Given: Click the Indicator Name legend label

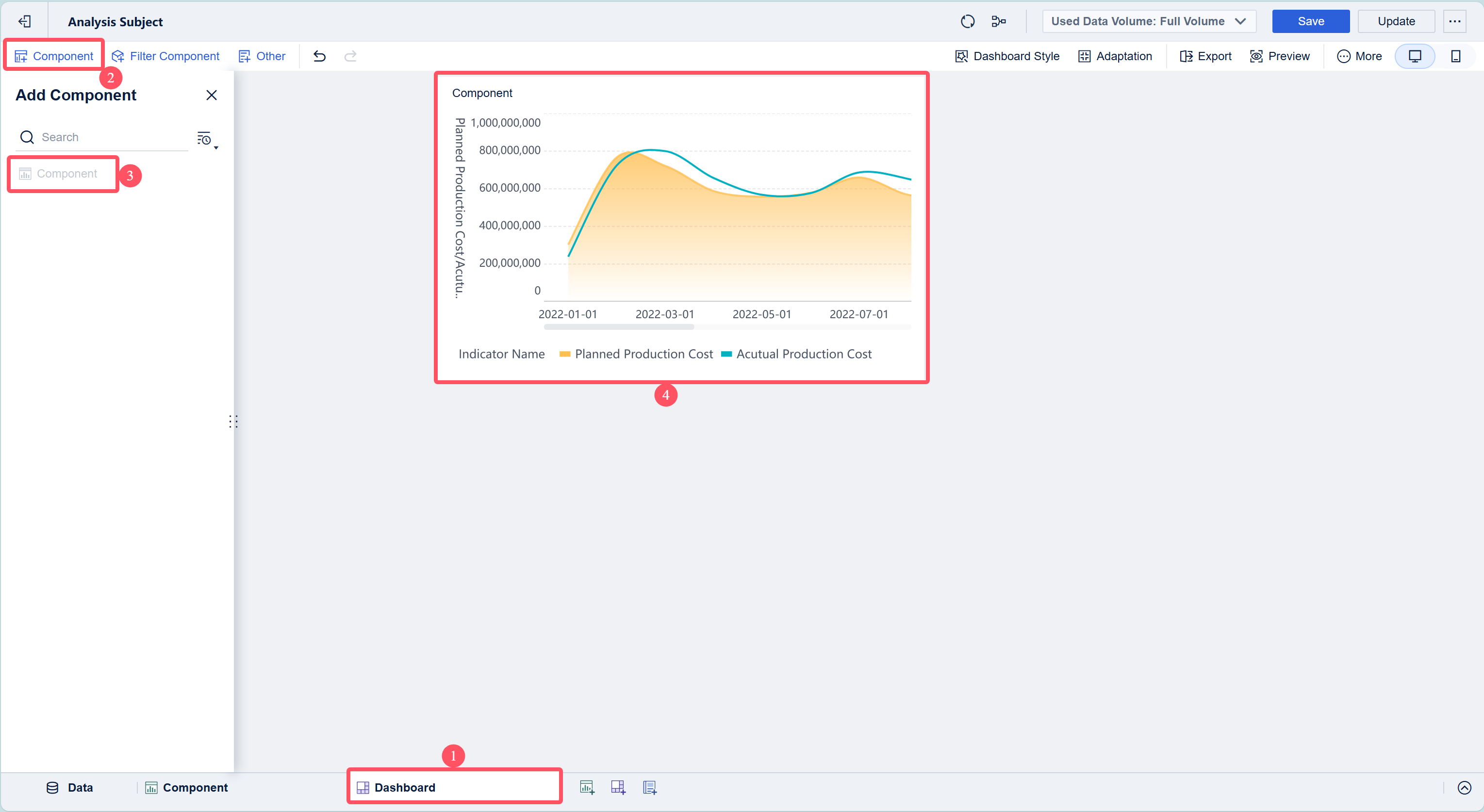Looking at the screenshot, I should click(x=501, y=354).
